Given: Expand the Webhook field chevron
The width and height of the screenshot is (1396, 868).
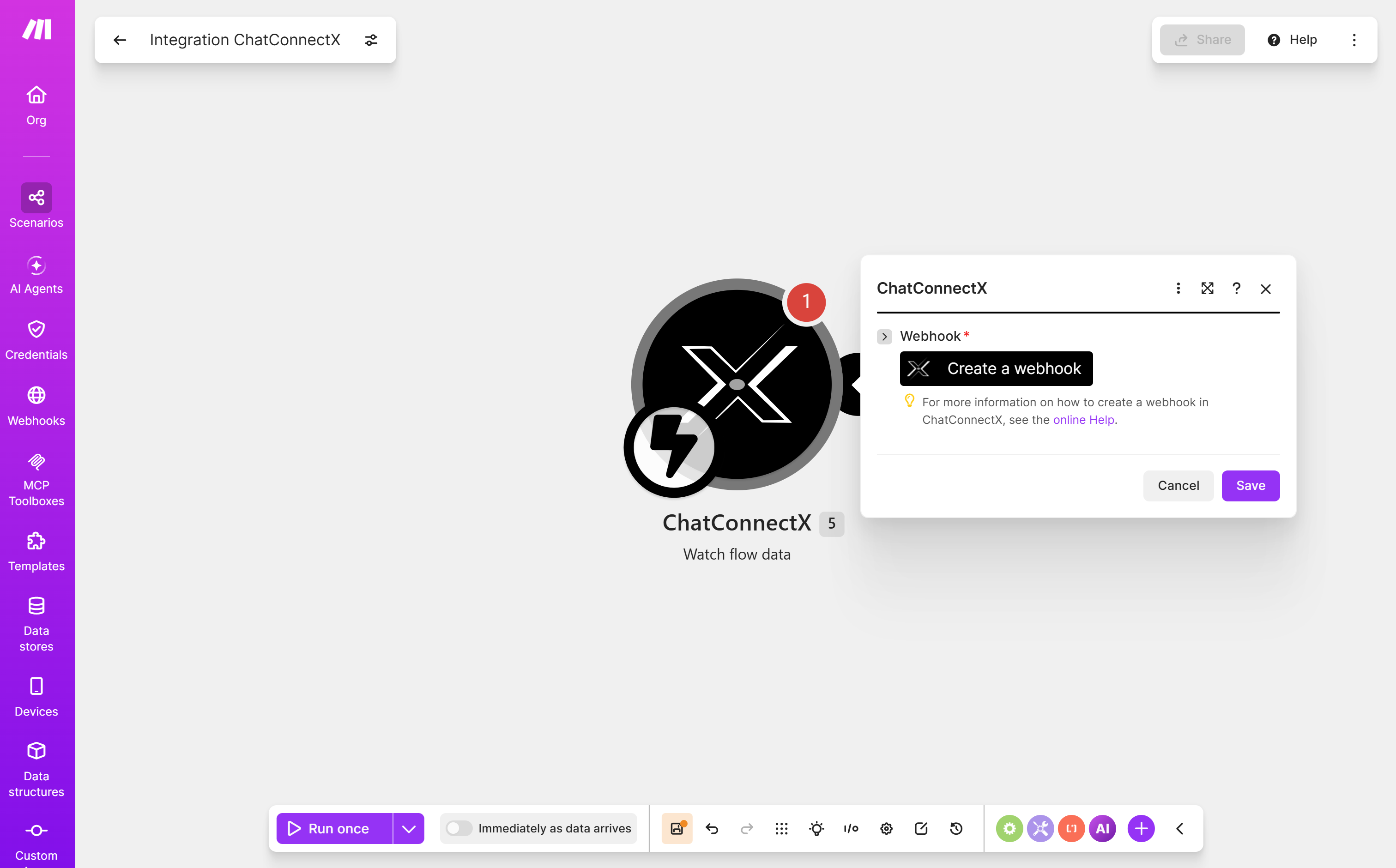Looking at the screenshot, I should [x=884, y=337].
